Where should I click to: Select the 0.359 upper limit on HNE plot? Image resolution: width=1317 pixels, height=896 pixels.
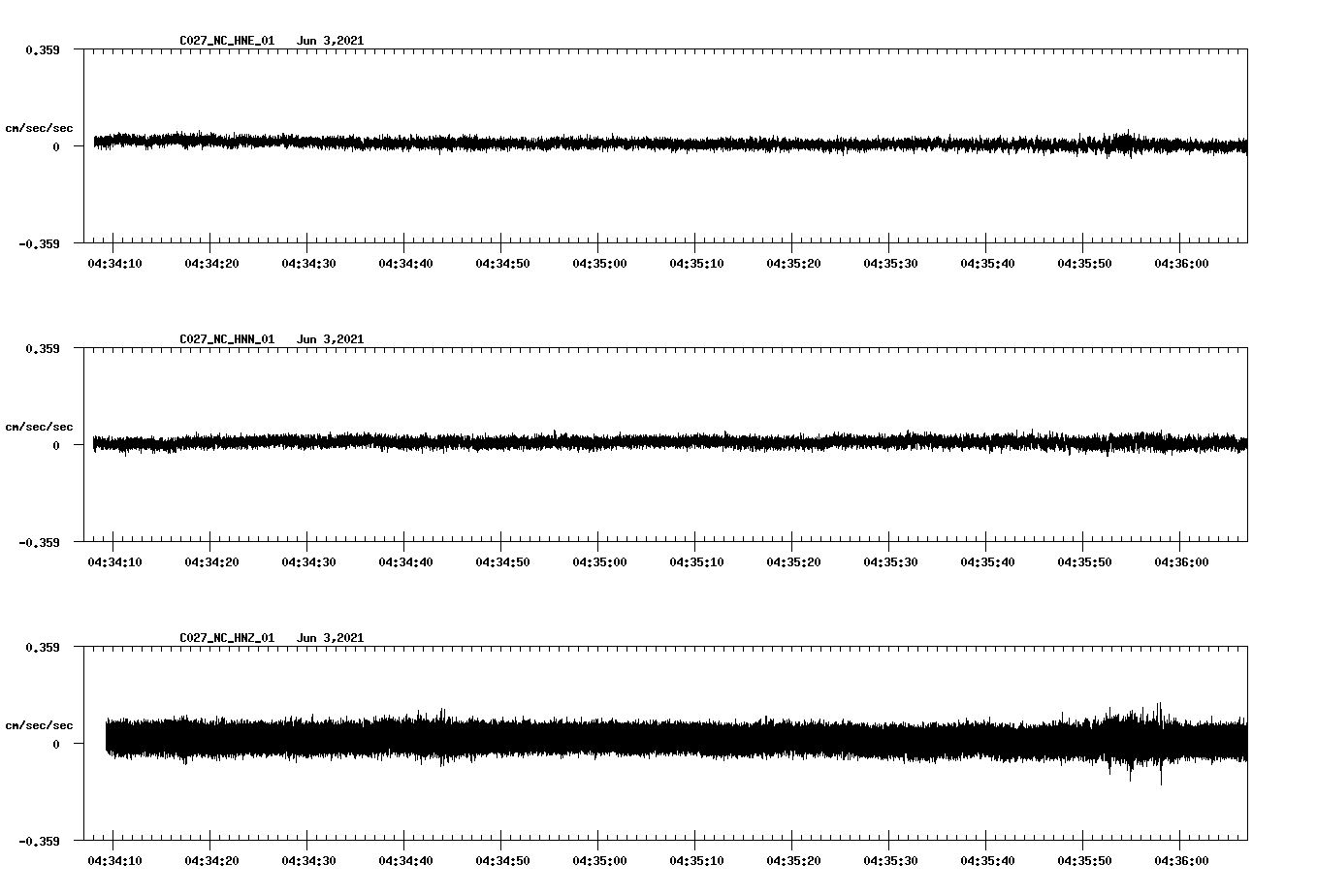click(x=42, y=49)
